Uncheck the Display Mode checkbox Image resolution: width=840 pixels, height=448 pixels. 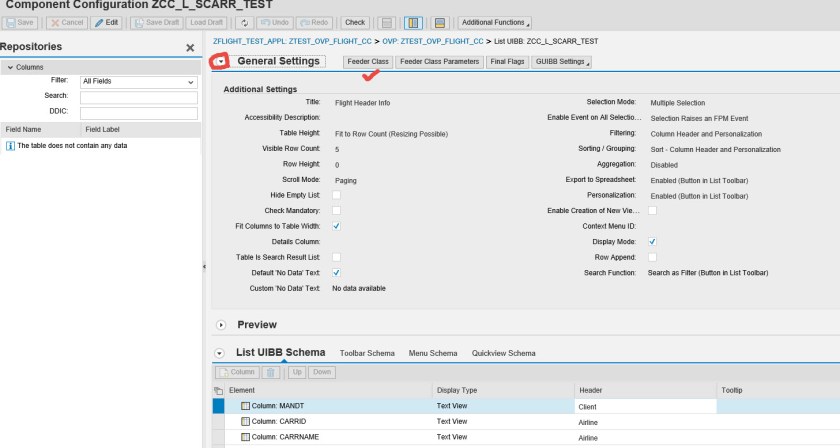coord(652,242)
